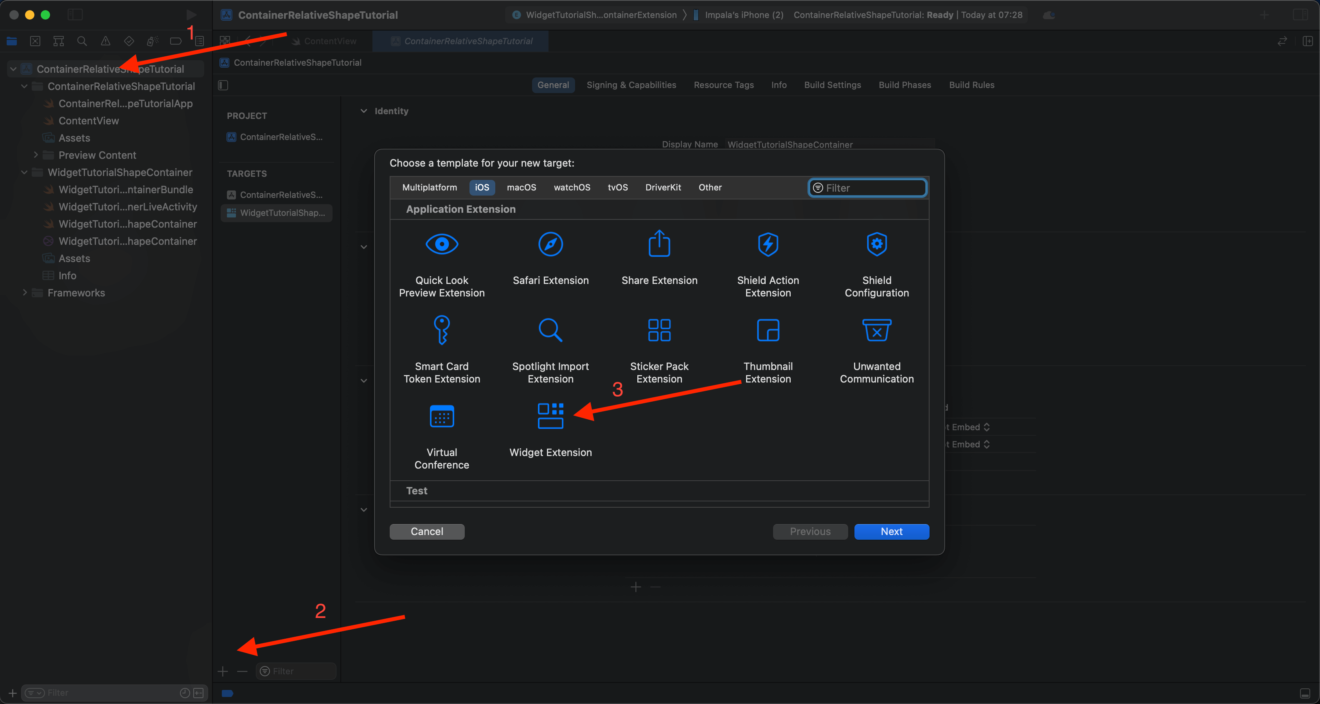Collapse the WidgetTutorialShapeContainer group

25,172
